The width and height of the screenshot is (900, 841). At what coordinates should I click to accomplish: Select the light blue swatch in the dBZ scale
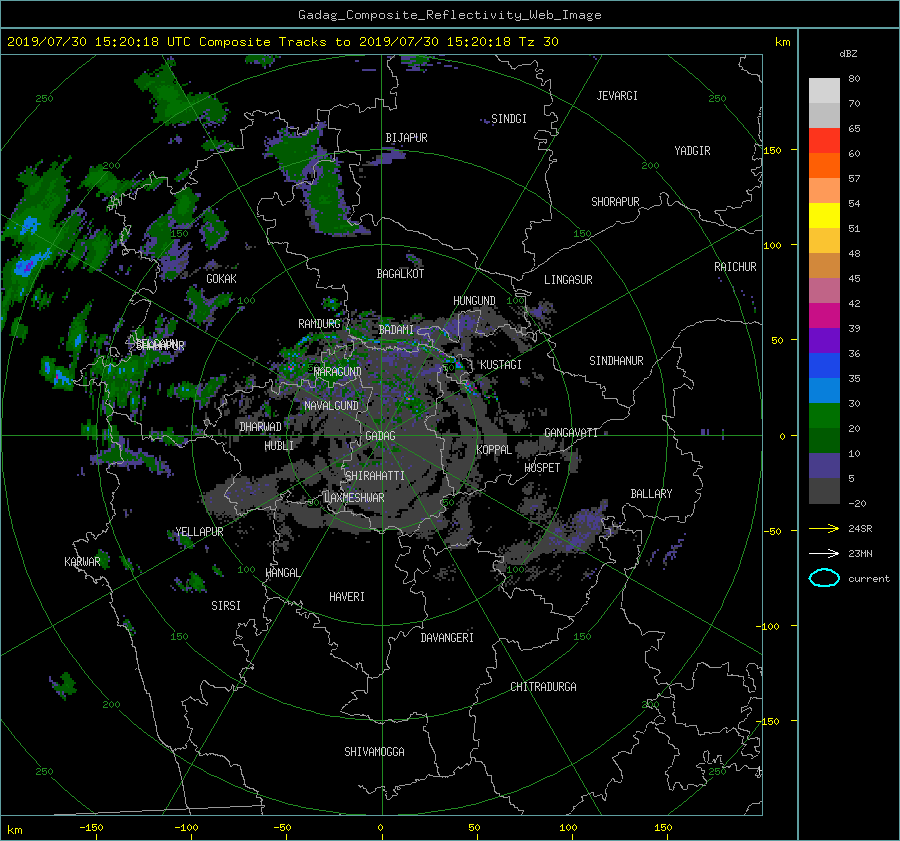[824, 390]
